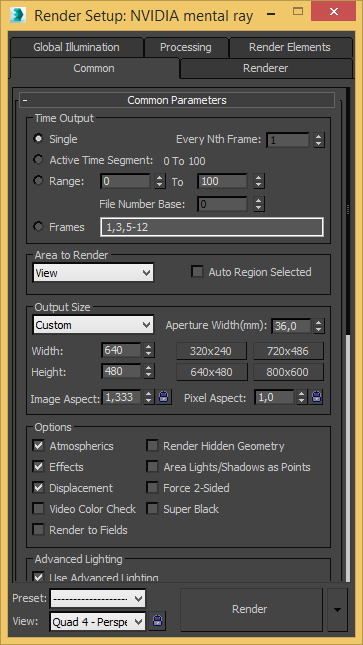The image size is (363, 645).
Task: Toggle the Image Aspect lock icon
Action: pyautogui.click(x=163, y=397)
